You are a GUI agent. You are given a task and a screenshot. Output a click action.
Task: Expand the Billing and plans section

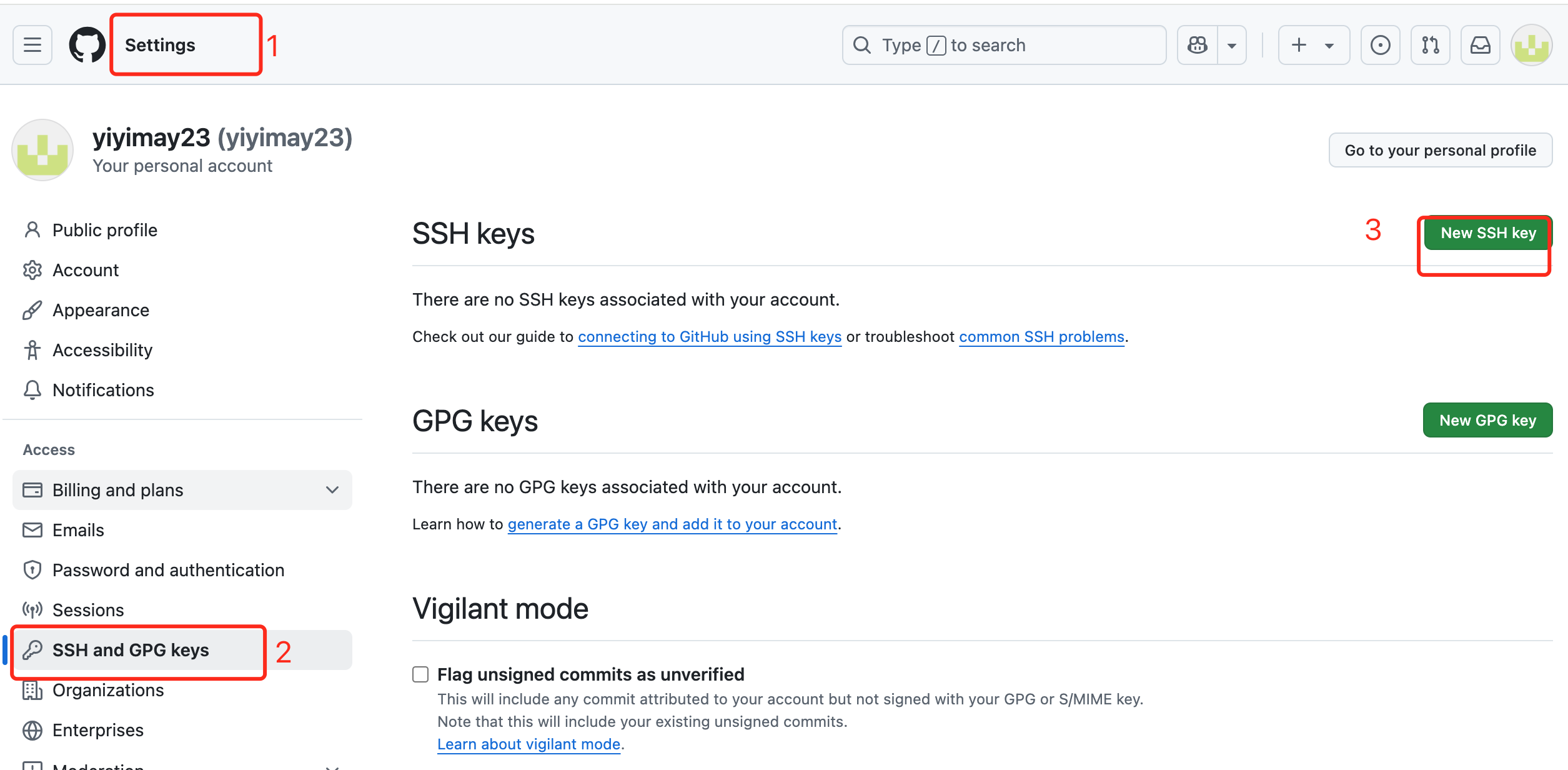332,490
